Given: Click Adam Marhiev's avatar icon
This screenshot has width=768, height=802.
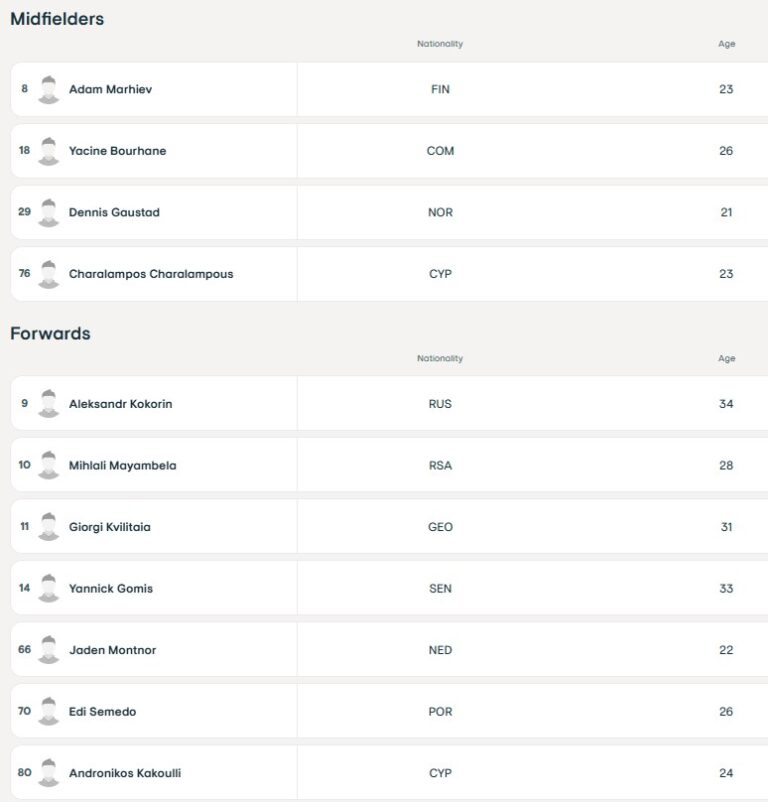Looking at the screenshot, I should click(x=48, y=89).
